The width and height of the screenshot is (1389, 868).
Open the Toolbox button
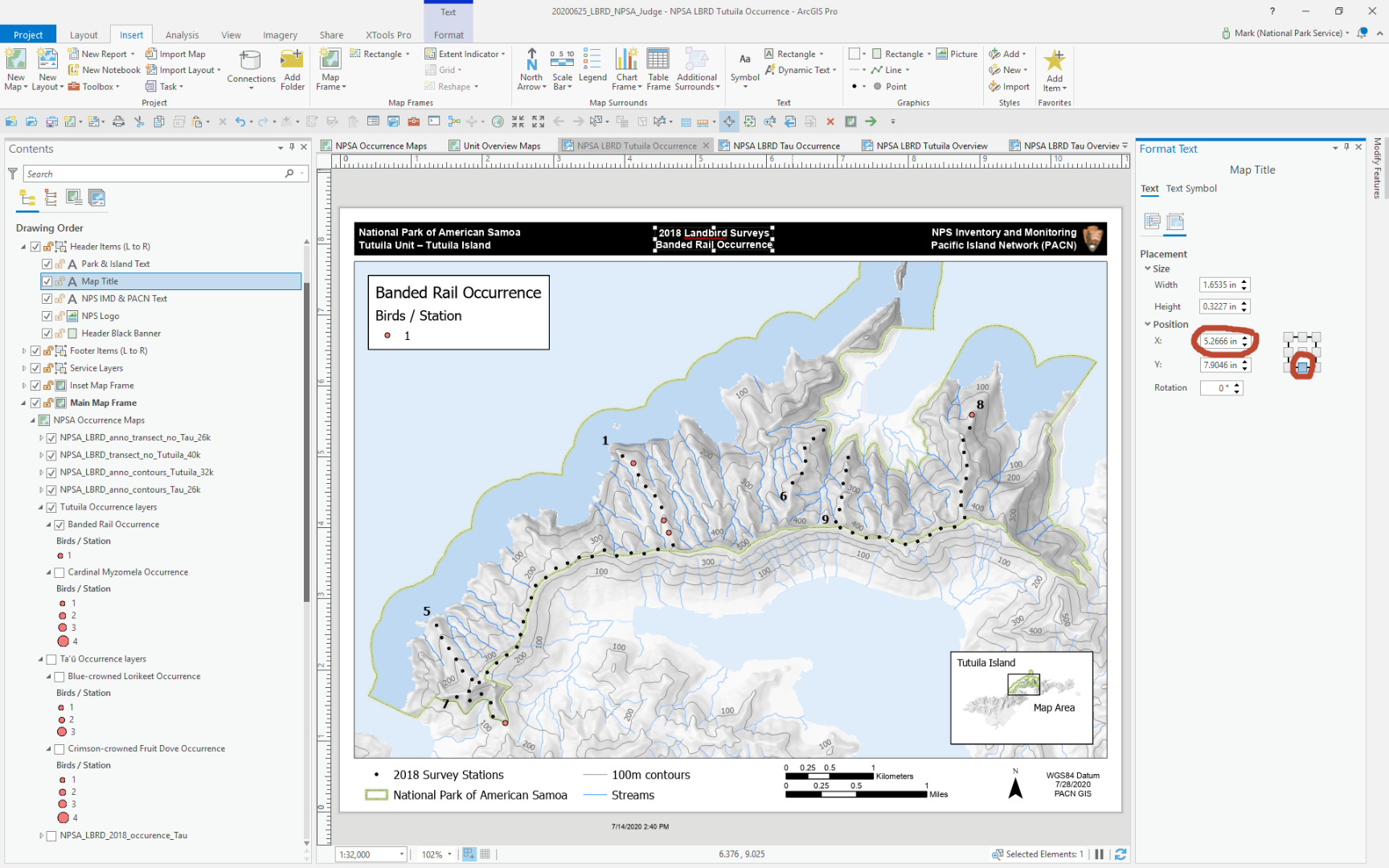94,87
